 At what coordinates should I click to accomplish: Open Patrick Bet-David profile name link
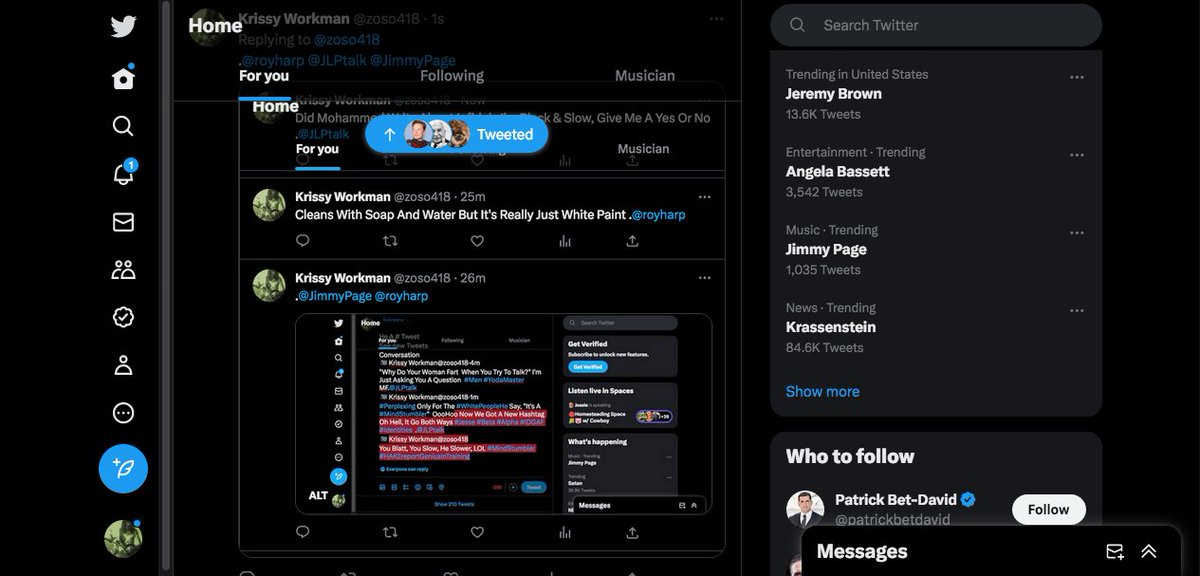pos(896,500)
